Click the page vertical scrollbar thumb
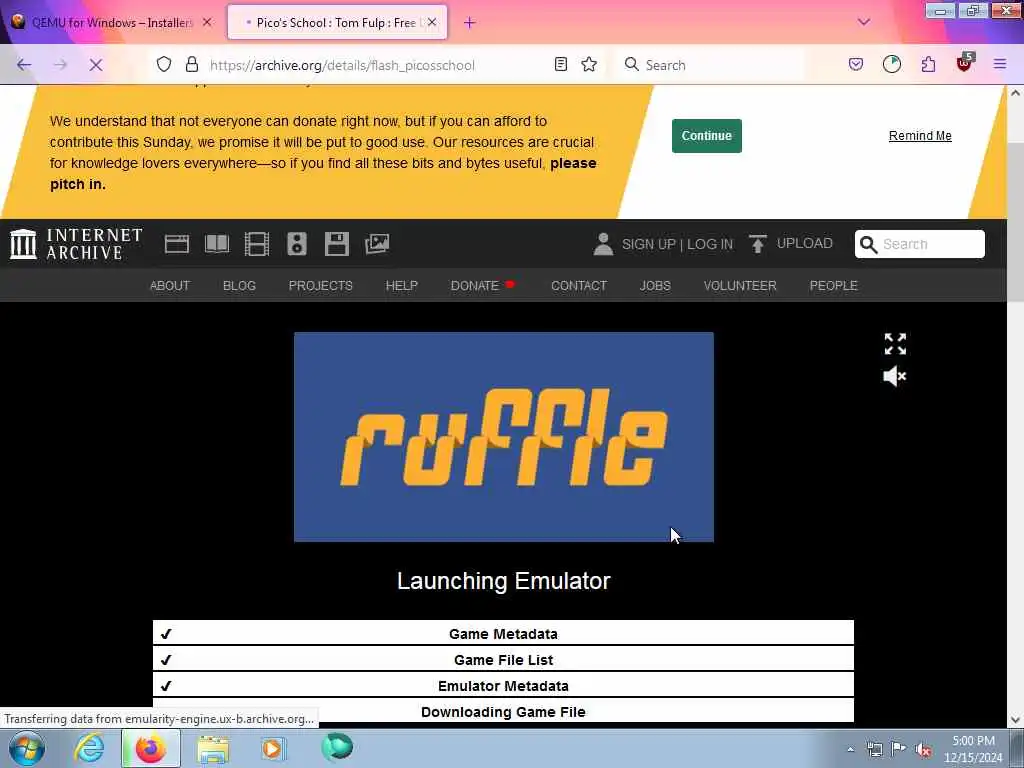1024x768 pixels. pyautogui.click(x=1016, y=222)
